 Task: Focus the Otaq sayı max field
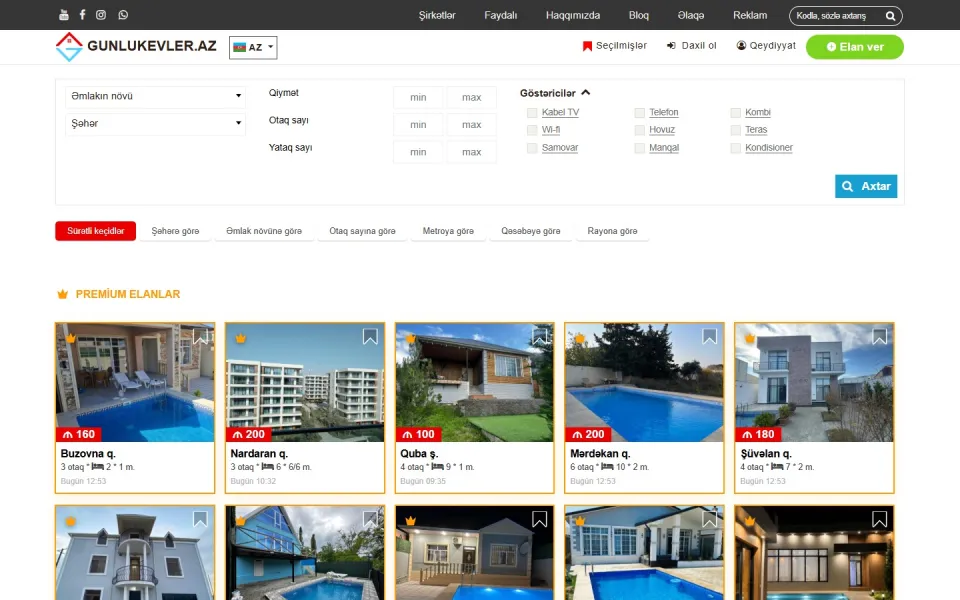coord(471,125)
